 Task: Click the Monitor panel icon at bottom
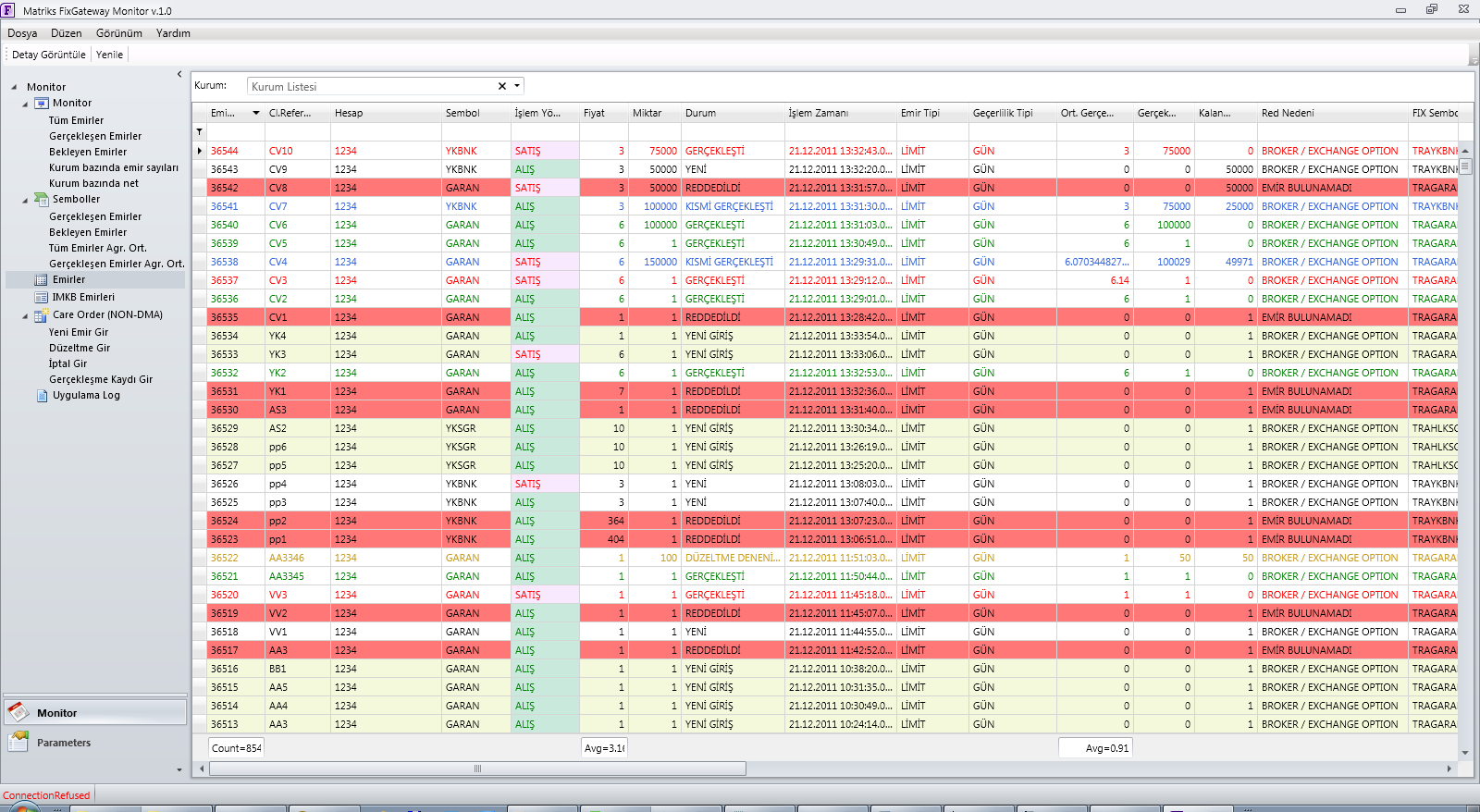coord(18,712)
